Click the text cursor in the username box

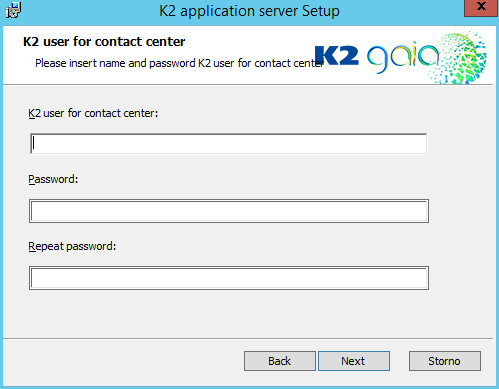tap(34, 144)
